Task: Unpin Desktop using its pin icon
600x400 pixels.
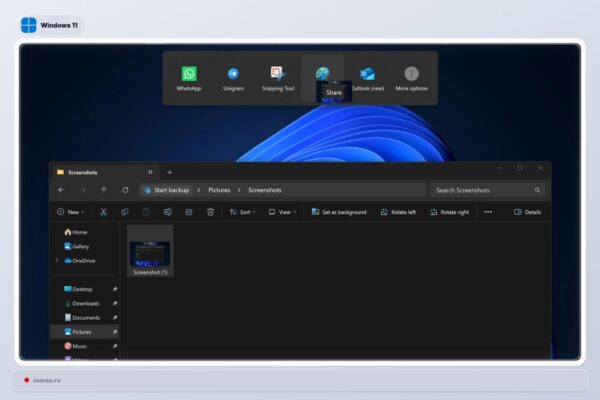Action: 115,289
